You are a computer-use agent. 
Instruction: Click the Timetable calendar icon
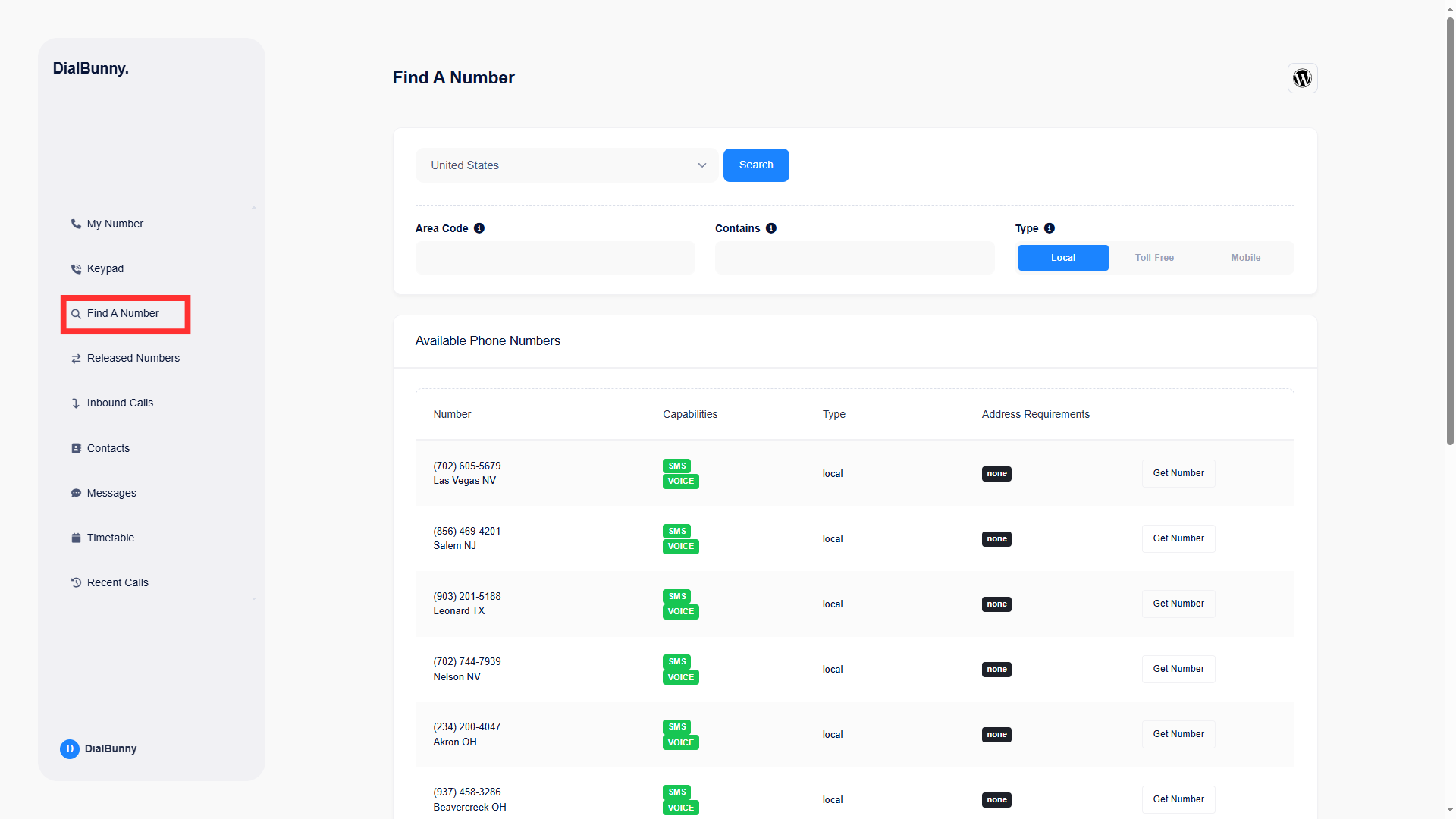75,538
